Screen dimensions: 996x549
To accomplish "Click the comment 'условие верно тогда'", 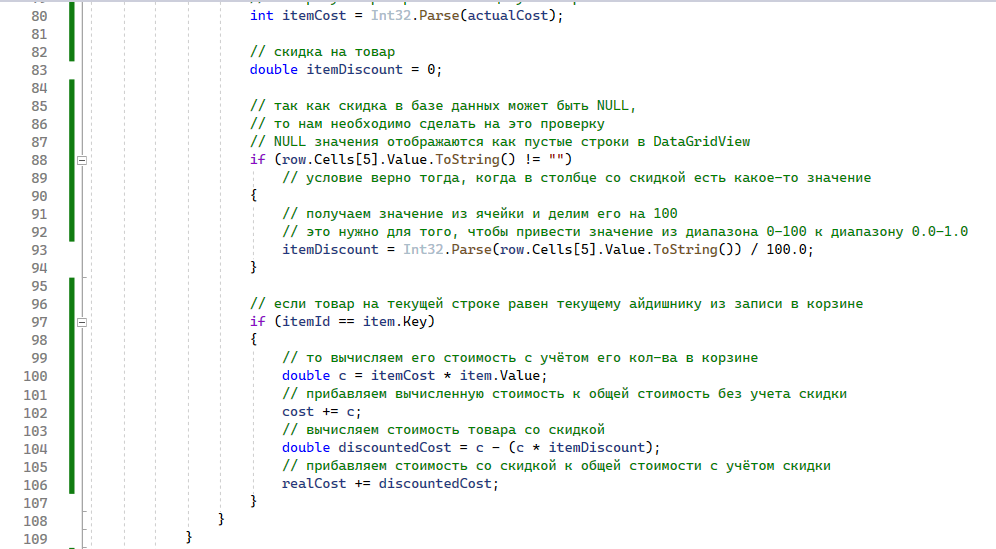I will (576, 177).
